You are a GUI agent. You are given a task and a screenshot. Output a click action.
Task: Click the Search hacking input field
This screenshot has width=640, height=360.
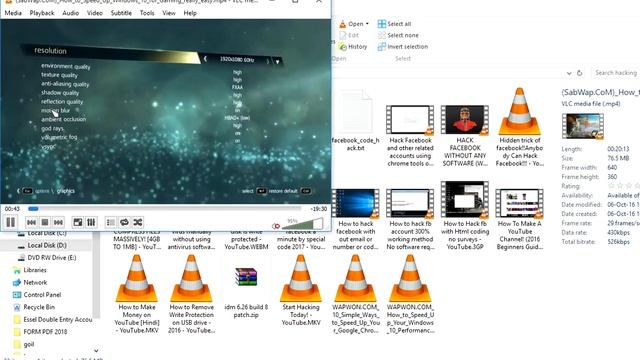point(616,73)
